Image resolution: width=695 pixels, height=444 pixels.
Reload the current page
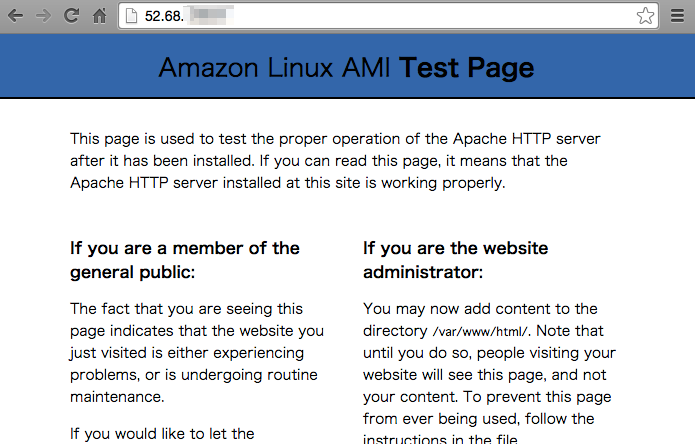[x=71, y=16]
